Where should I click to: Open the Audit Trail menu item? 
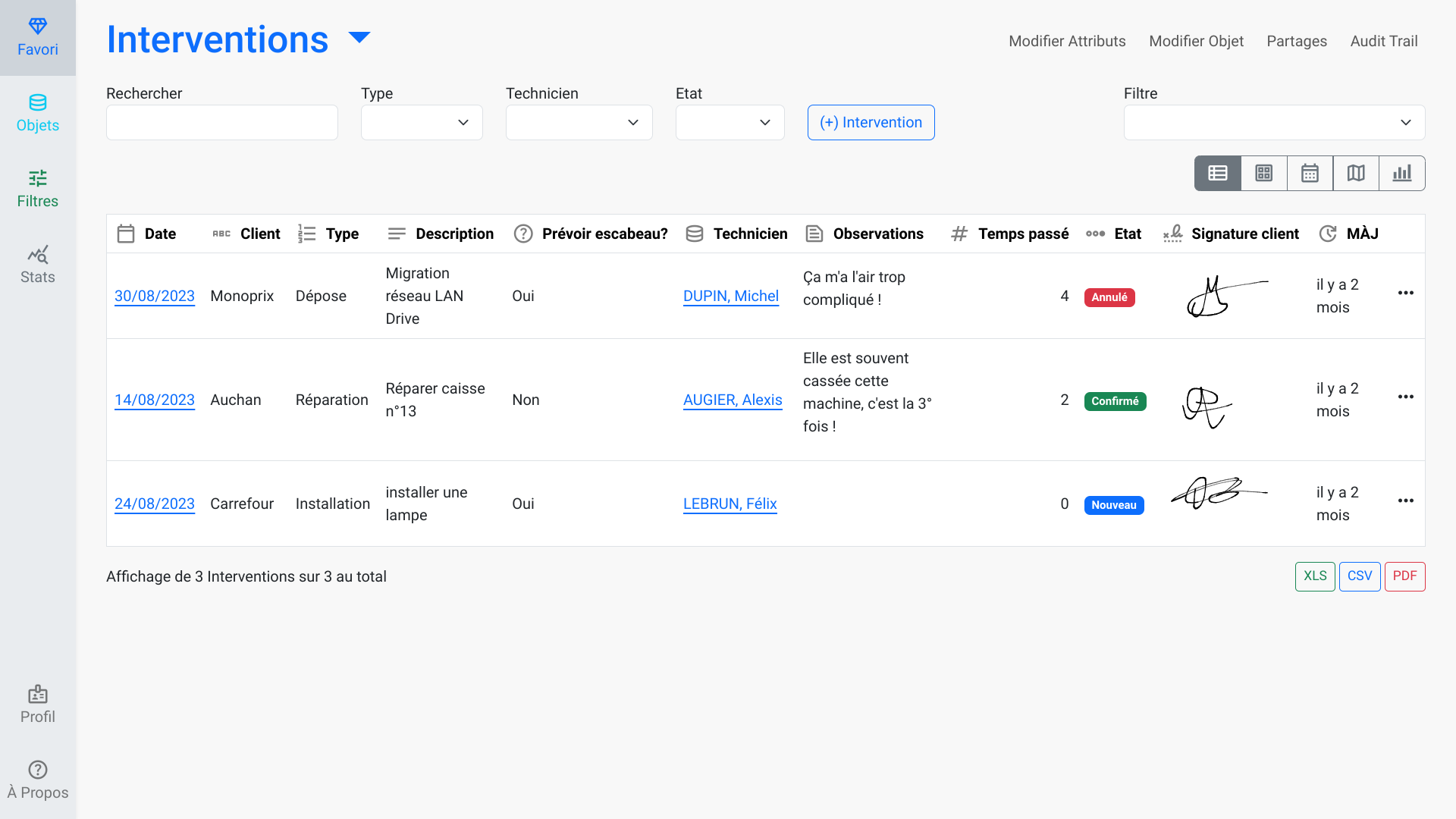tap(1383, 41)
